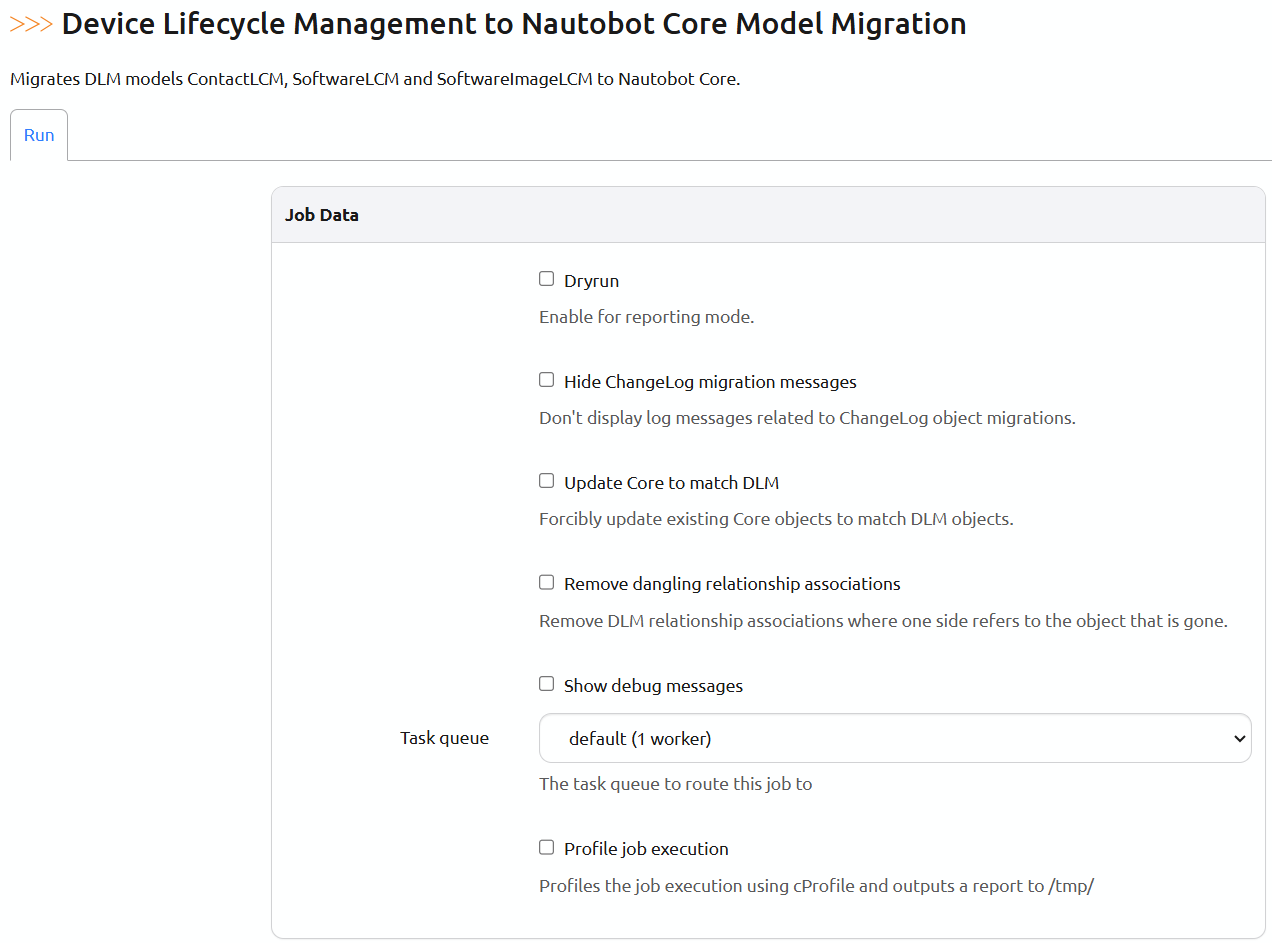Click the "Update Core to match DLM" label
The width and height of the screenshot is (1272, 943).
[671, 483]
